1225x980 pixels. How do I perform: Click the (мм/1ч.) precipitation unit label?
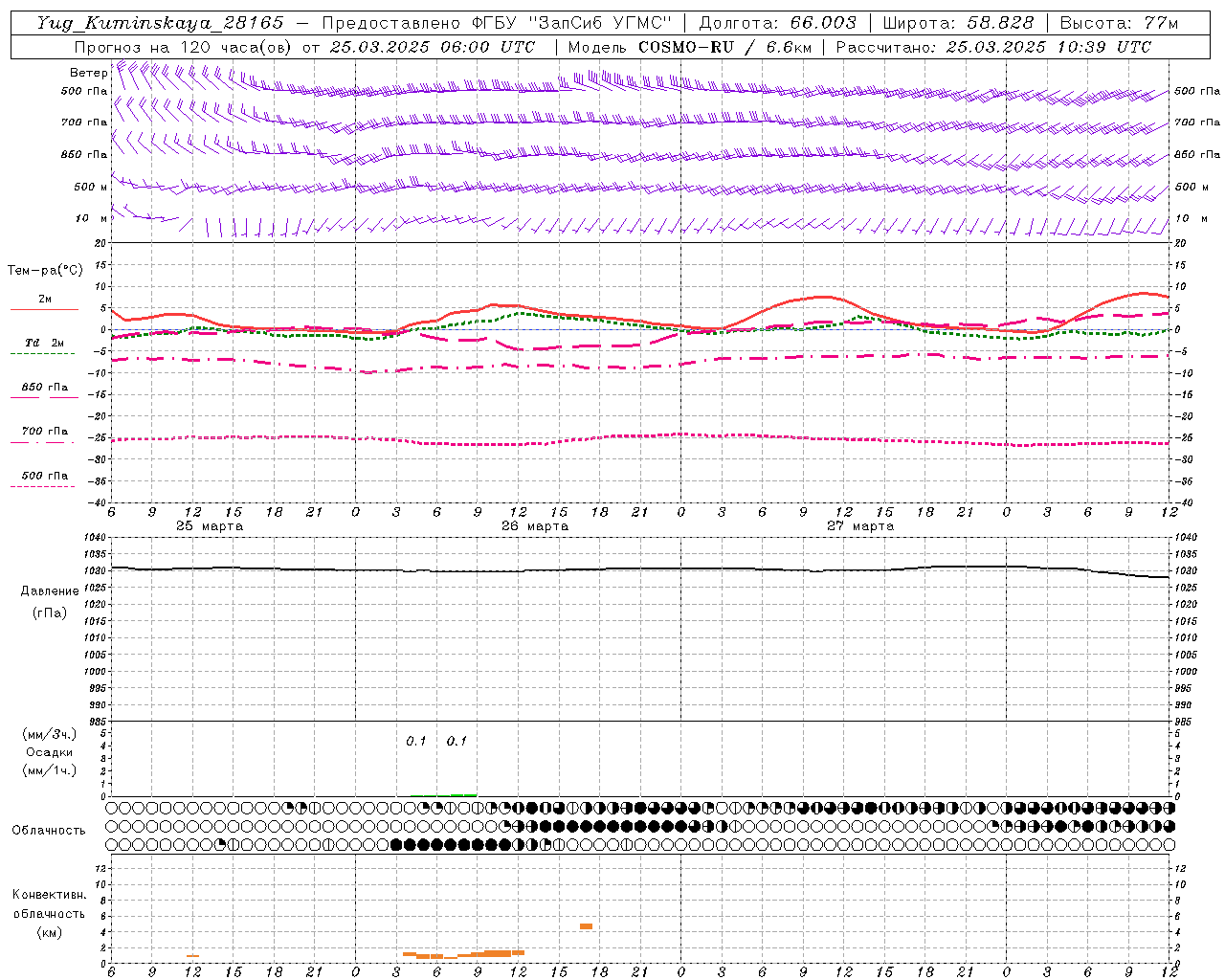(50, 770)
